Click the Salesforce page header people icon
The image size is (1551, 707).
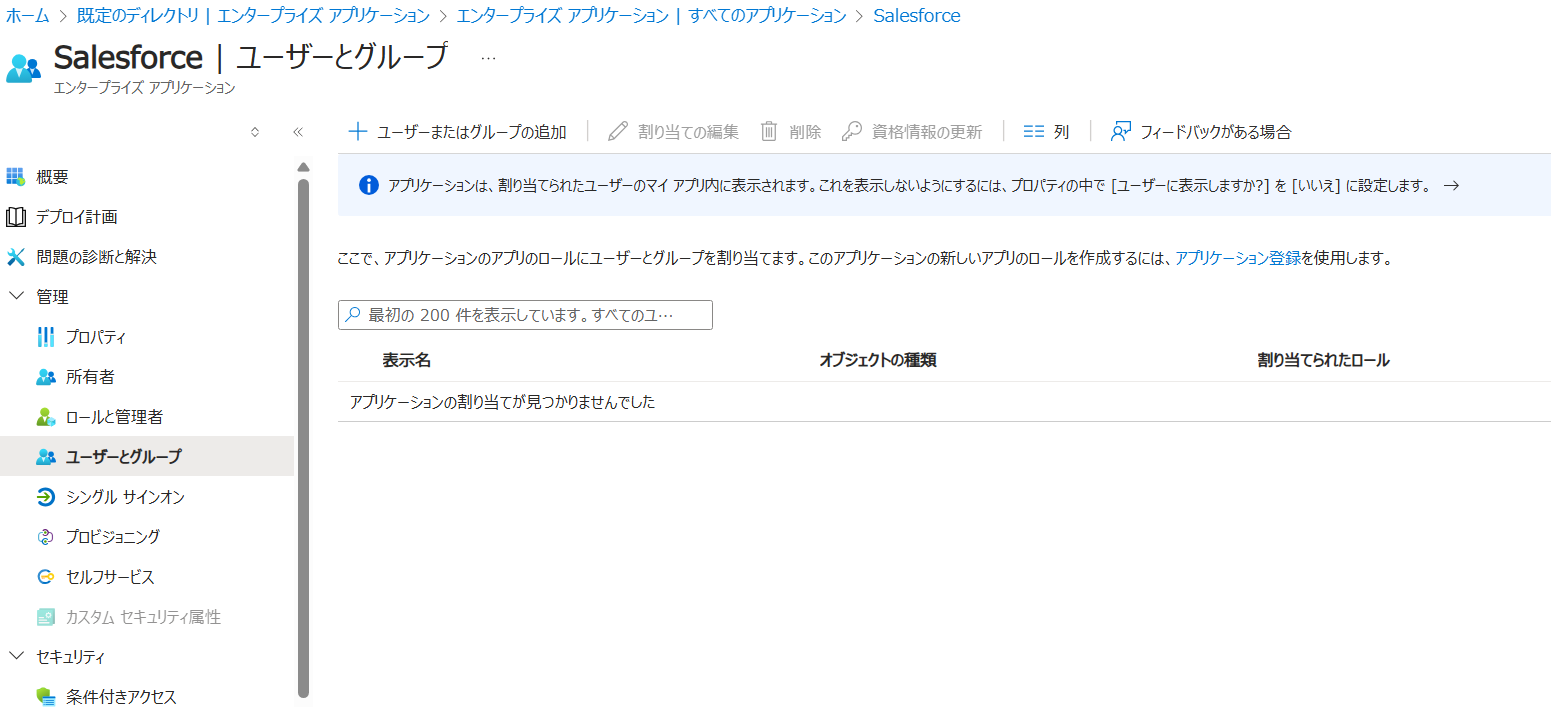tap(23, 68)
